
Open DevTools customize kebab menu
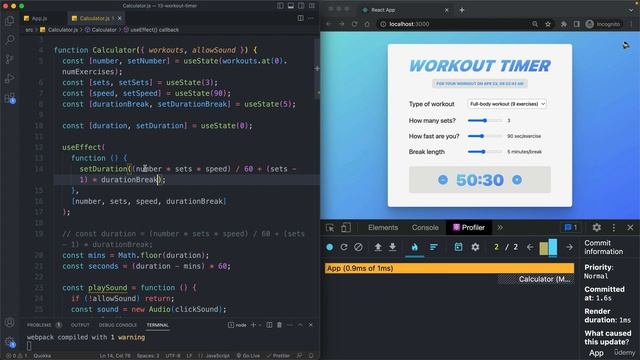pos(613,227)
